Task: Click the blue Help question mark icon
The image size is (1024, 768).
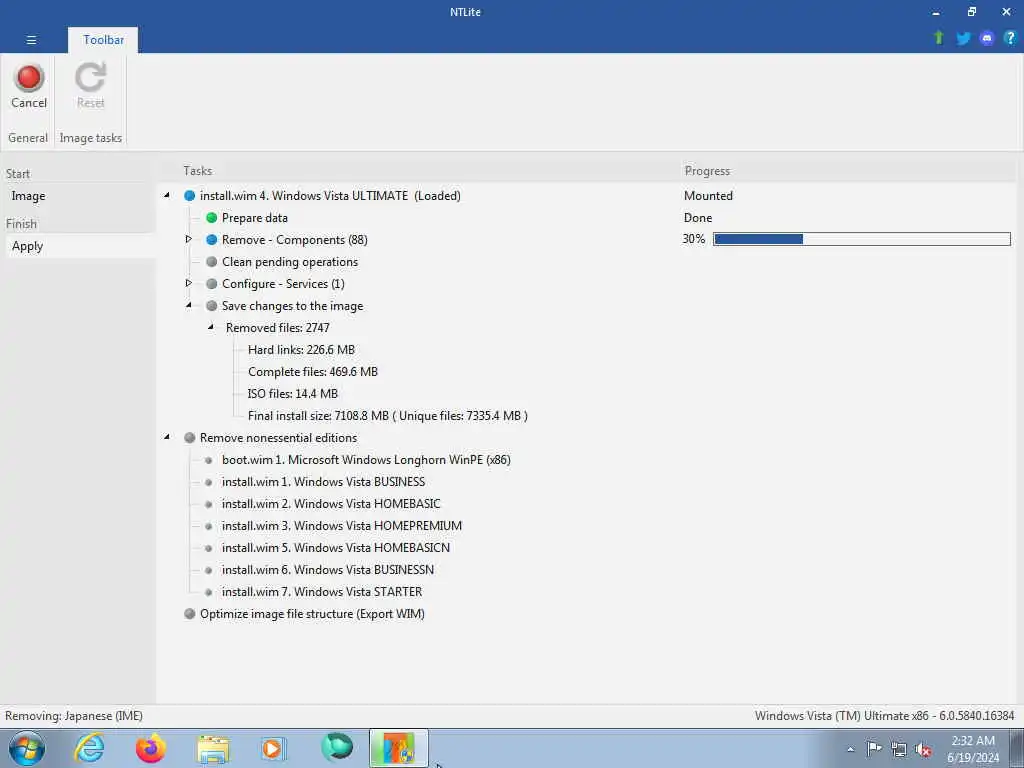Action: (1010, 38)
